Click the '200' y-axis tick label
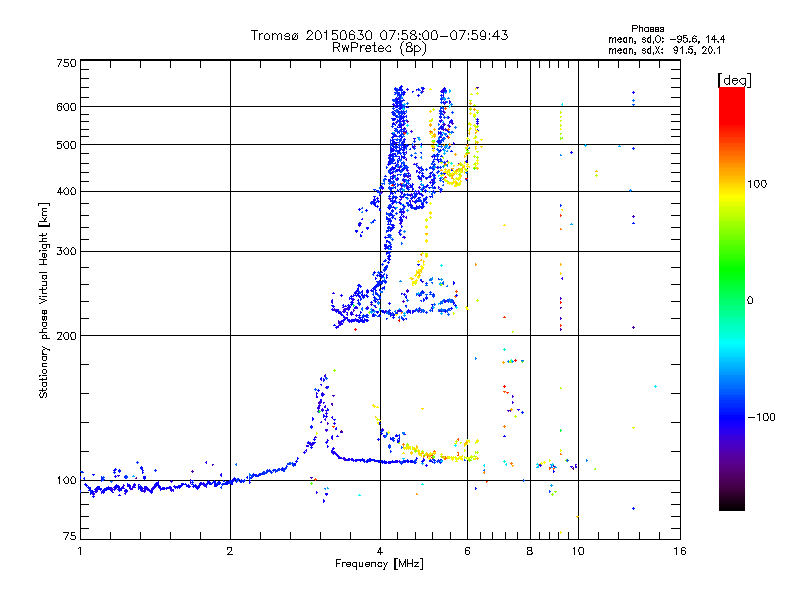The image size is (800, 600). coord(66,336)
